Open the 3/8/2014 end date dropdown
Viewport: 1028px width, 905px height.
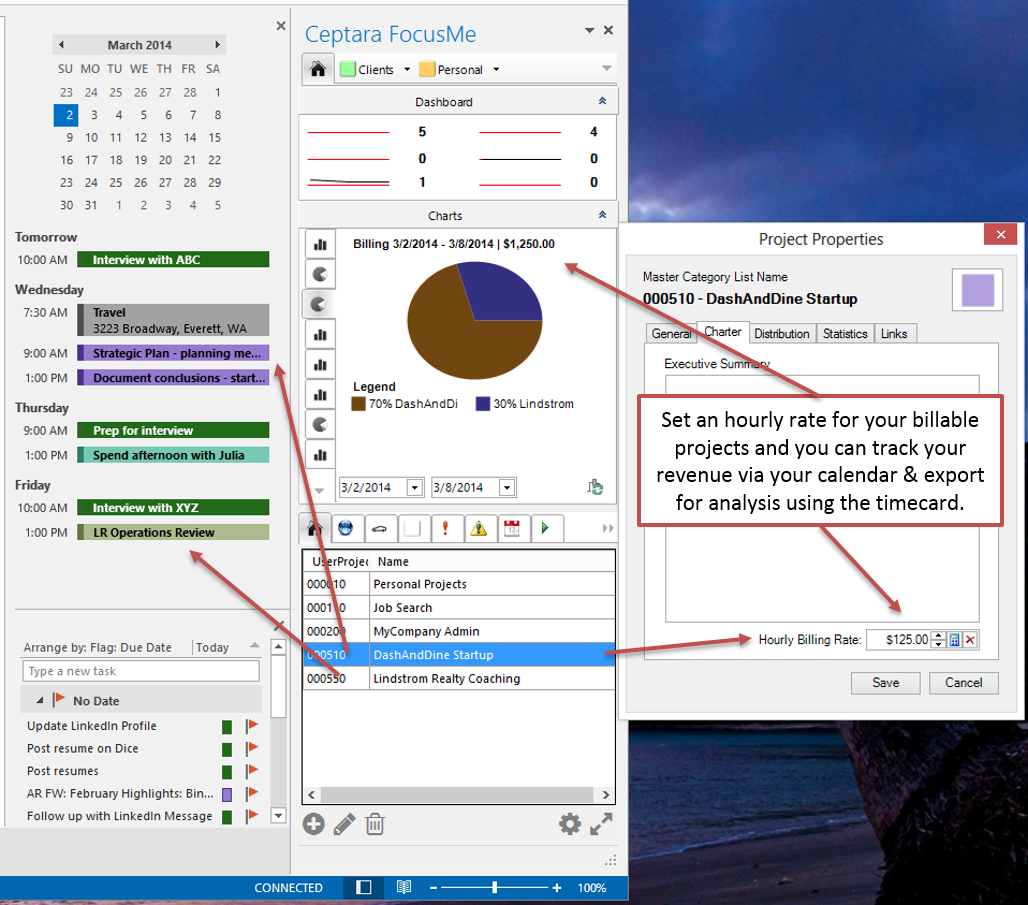(x=507, y=487)
